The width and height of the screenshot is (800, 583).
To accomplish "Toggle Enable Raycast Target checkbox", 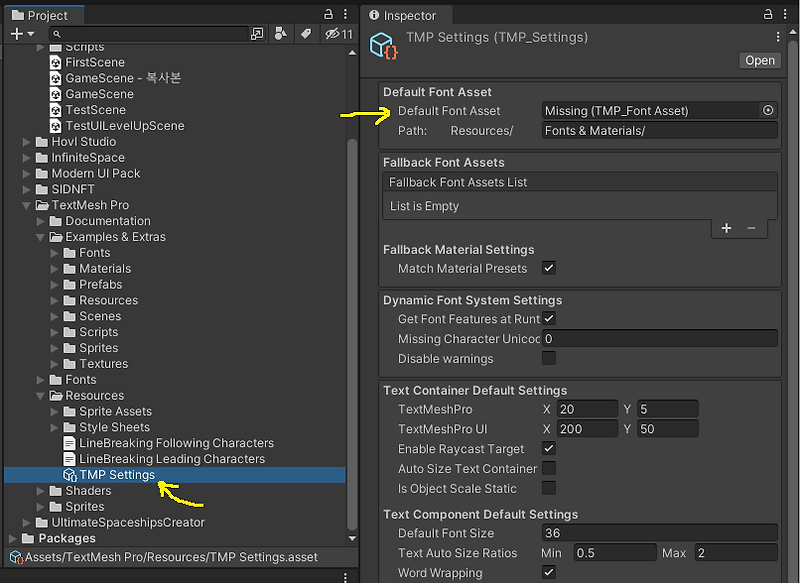I will (549, 448).
